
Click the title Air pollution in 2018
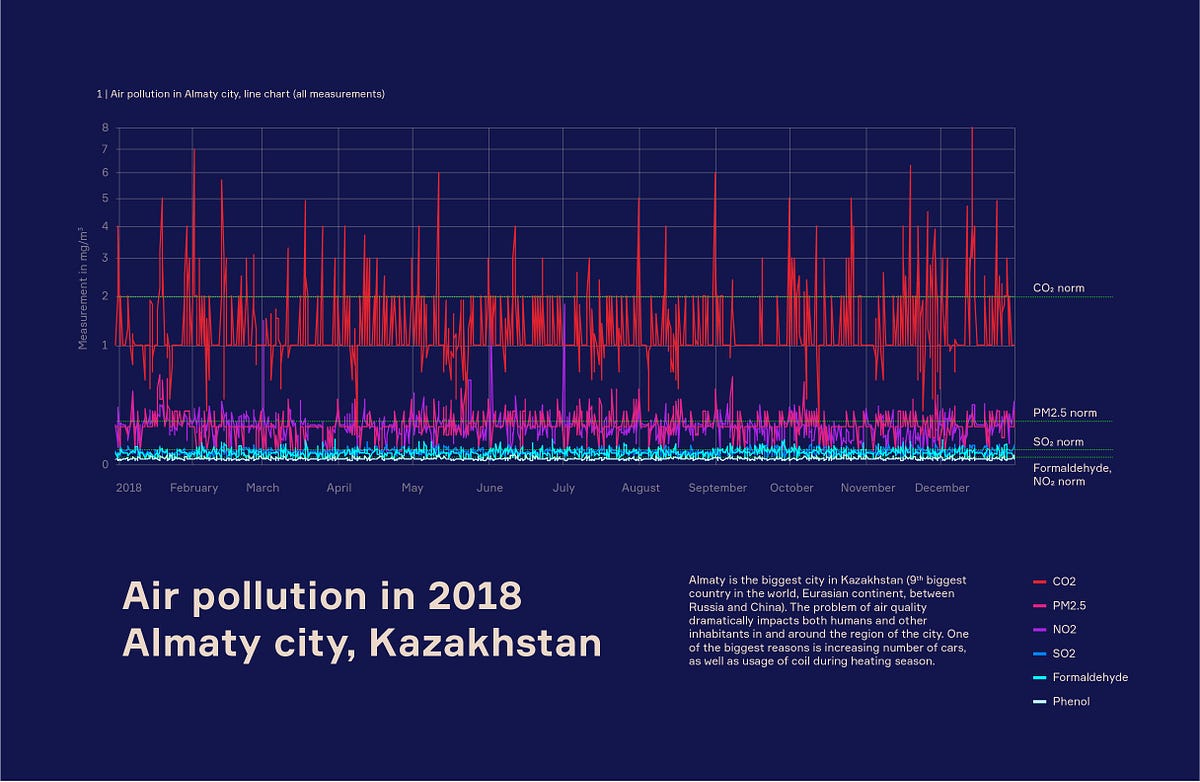click(x=321, y=596)
